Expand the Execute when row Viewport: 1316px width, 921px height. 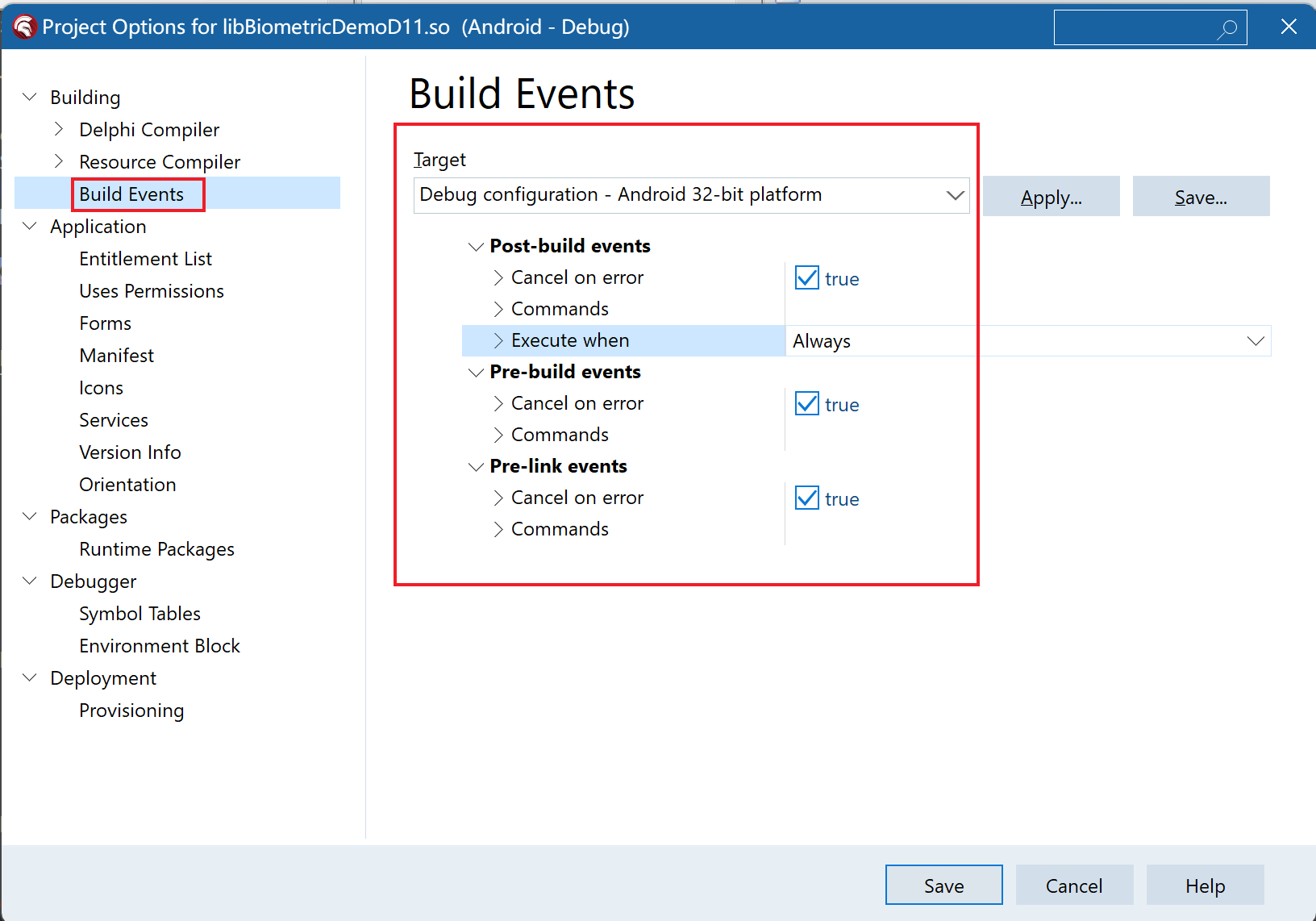pyautogui.click(x=498, y=340)
